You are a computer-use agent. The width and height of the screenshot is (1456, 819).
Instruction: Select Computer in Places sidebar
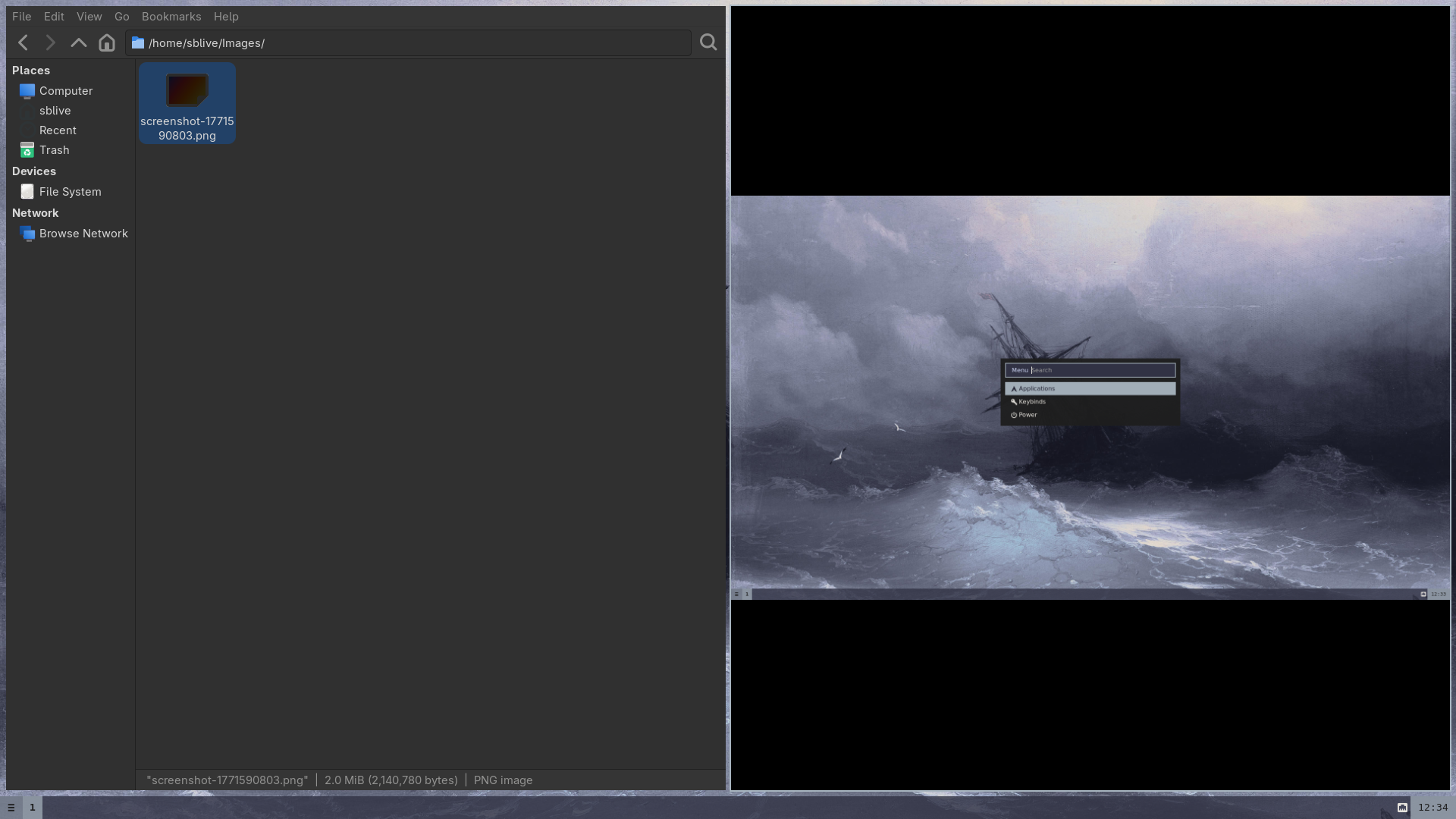(x=65, y=91)
